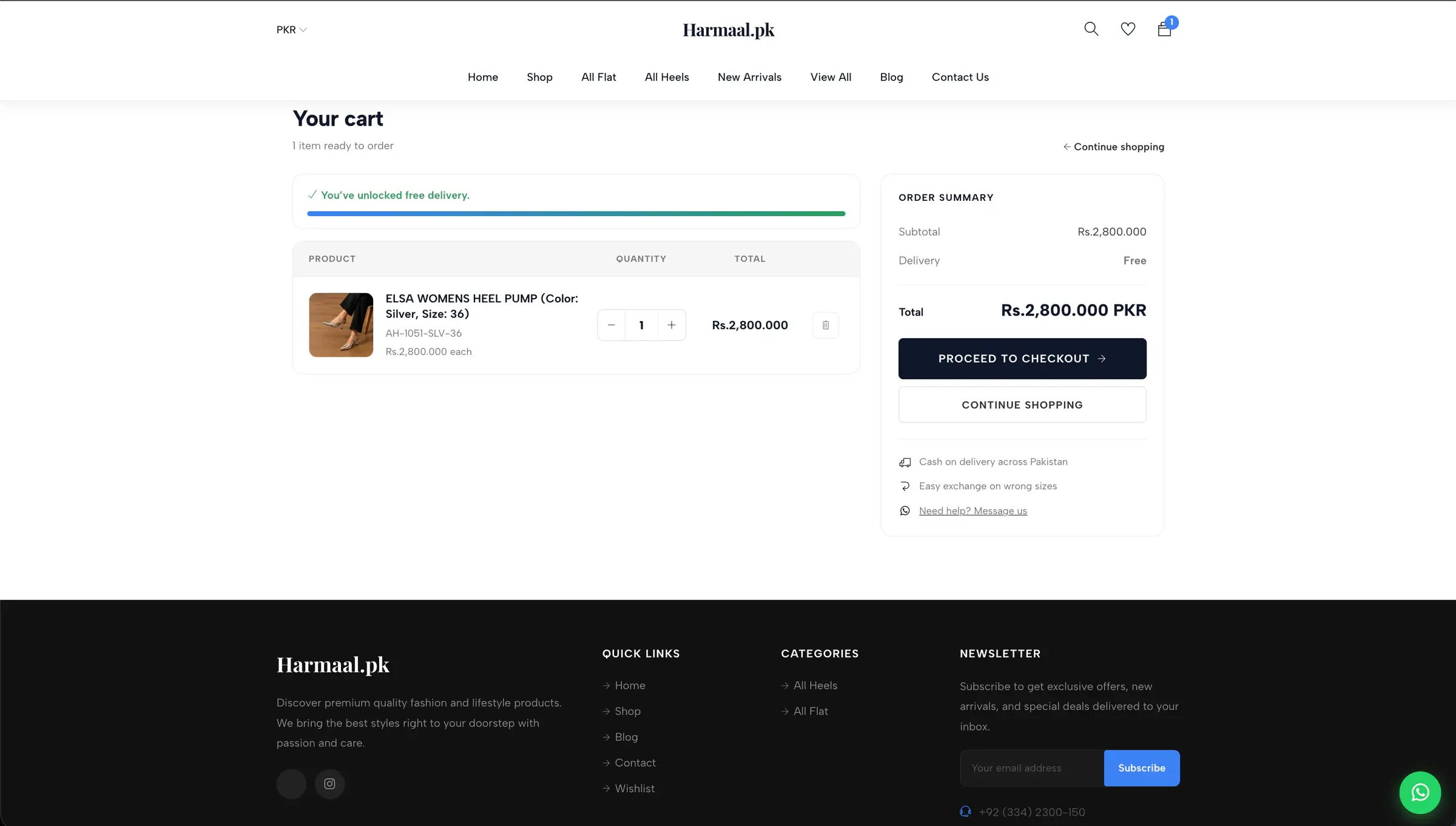The width and height of the screenshot is (1456, 826).
Task: Open Blog in the top navigation
Action: point(891,77)
